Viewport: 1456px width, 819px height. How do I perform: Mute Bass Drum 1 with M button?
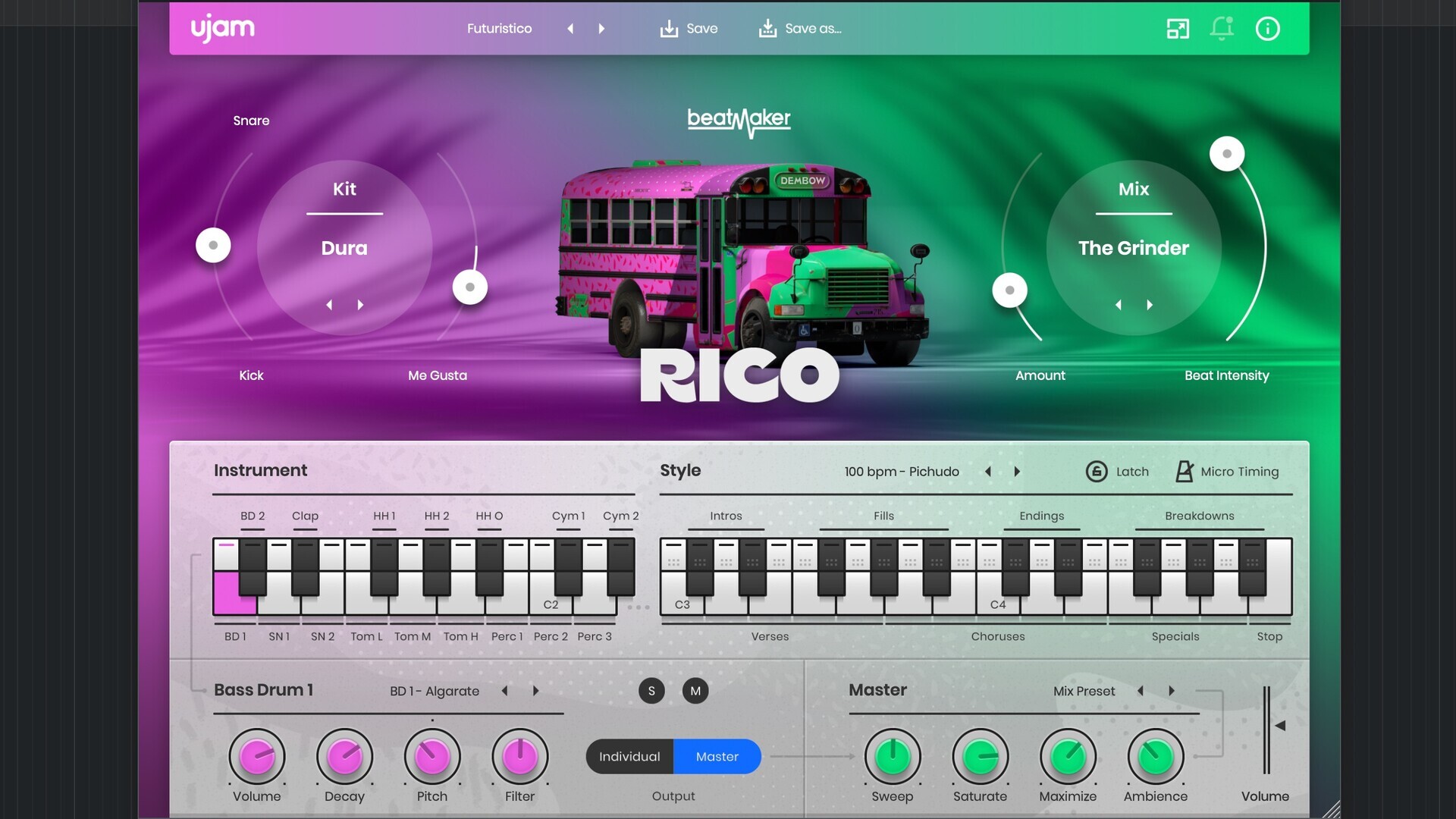tap(695, 691)
